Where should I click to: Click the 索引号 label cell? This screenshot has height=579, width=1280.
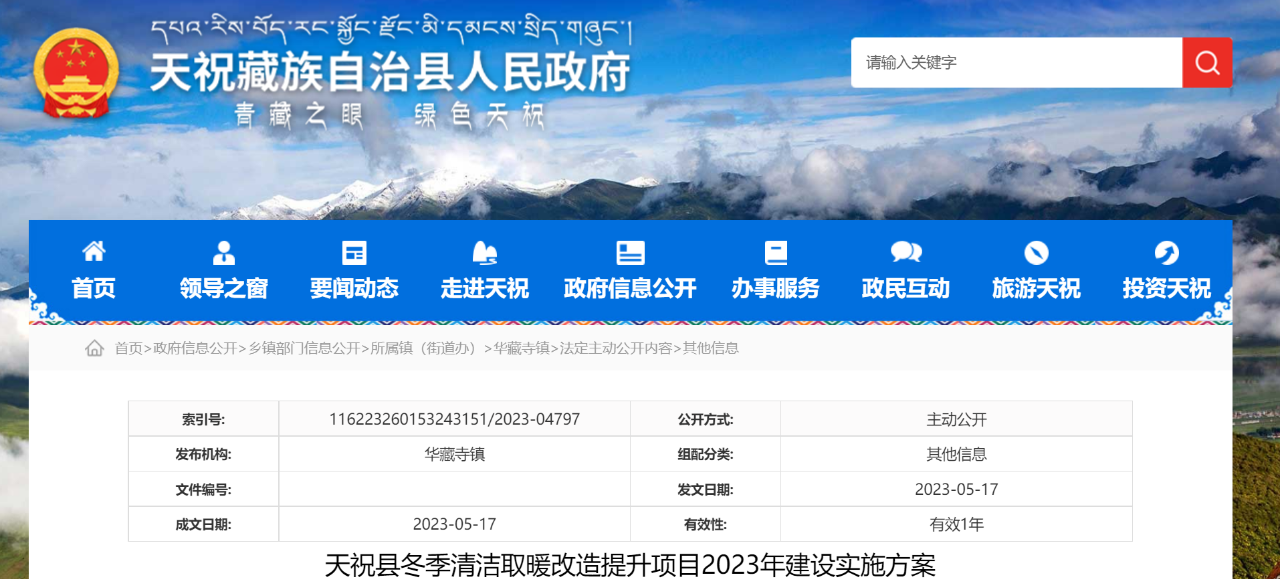[203, 419]
